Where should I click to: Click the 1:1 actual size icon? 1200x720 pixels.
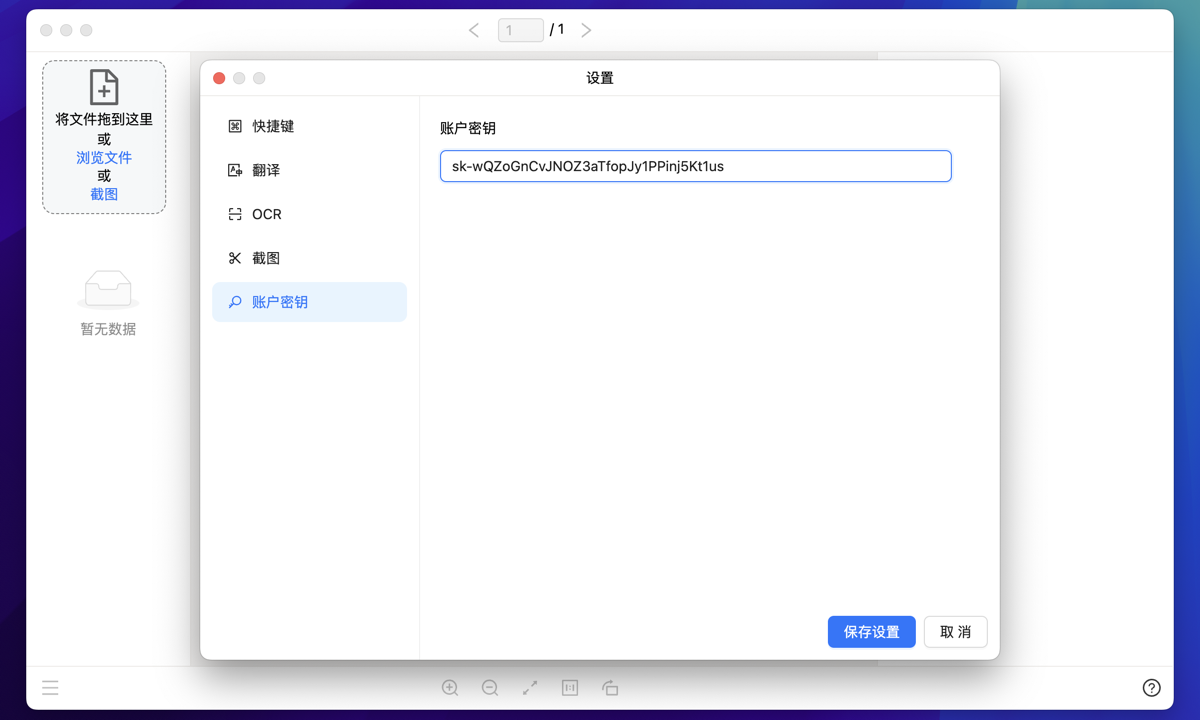(570, 688)
